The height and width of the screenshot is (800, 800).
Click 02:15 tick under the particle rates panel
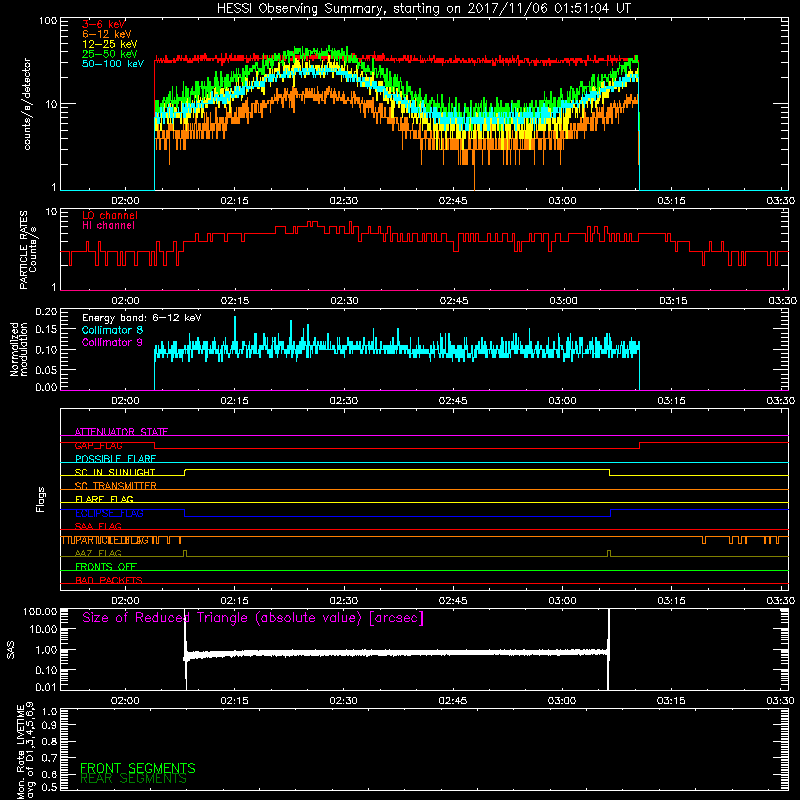click(235, 301)
